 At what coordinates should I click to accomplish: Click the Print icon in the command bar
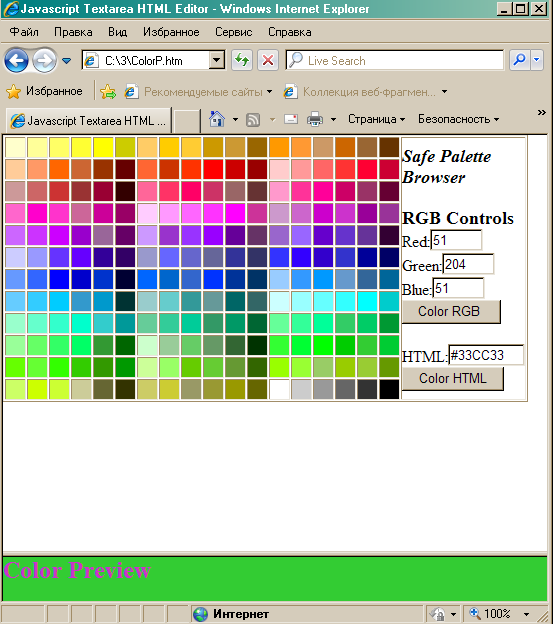pos(315,119)
